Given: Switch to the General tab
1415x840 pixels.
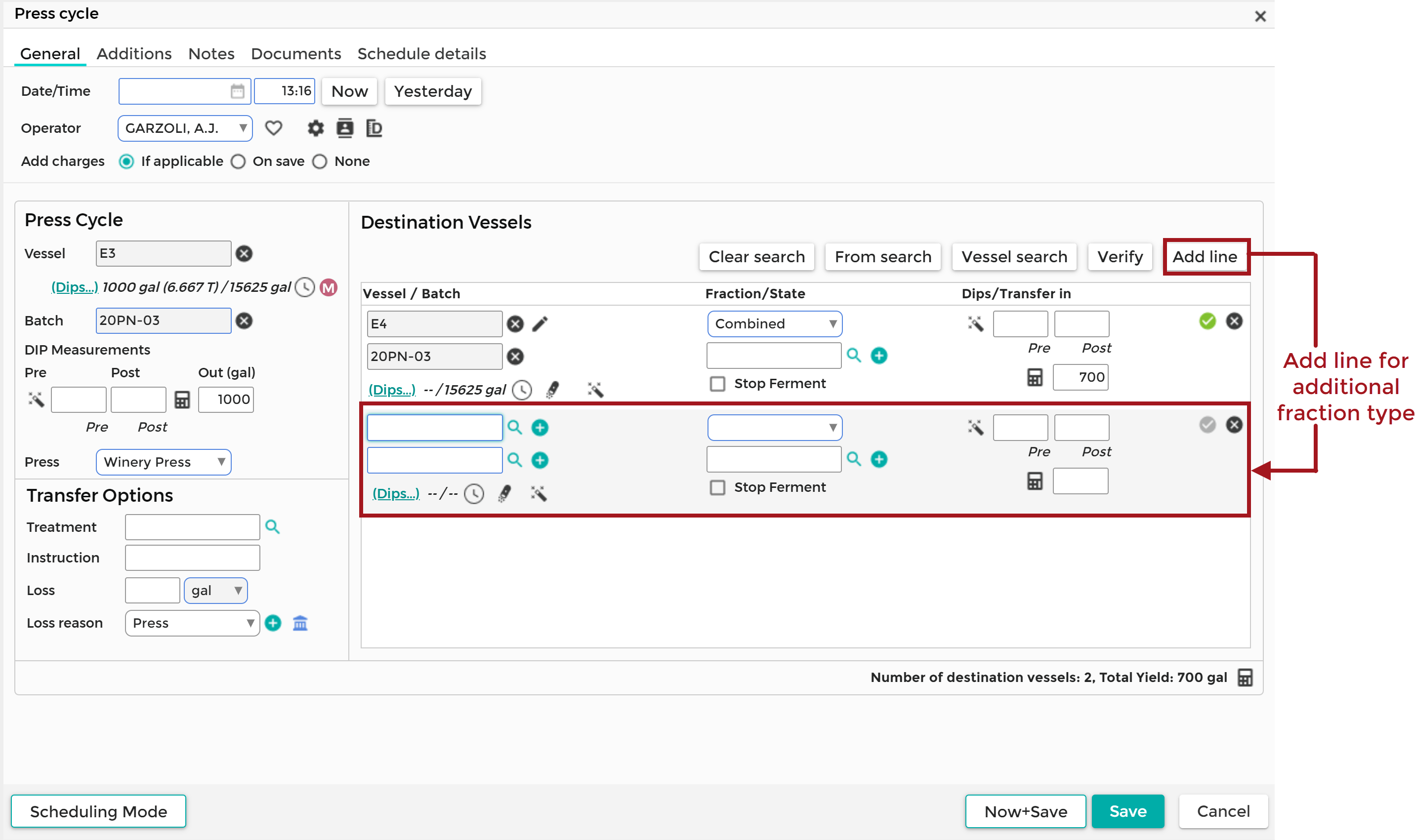Looking at the screenshot, I should coord(50,54).
